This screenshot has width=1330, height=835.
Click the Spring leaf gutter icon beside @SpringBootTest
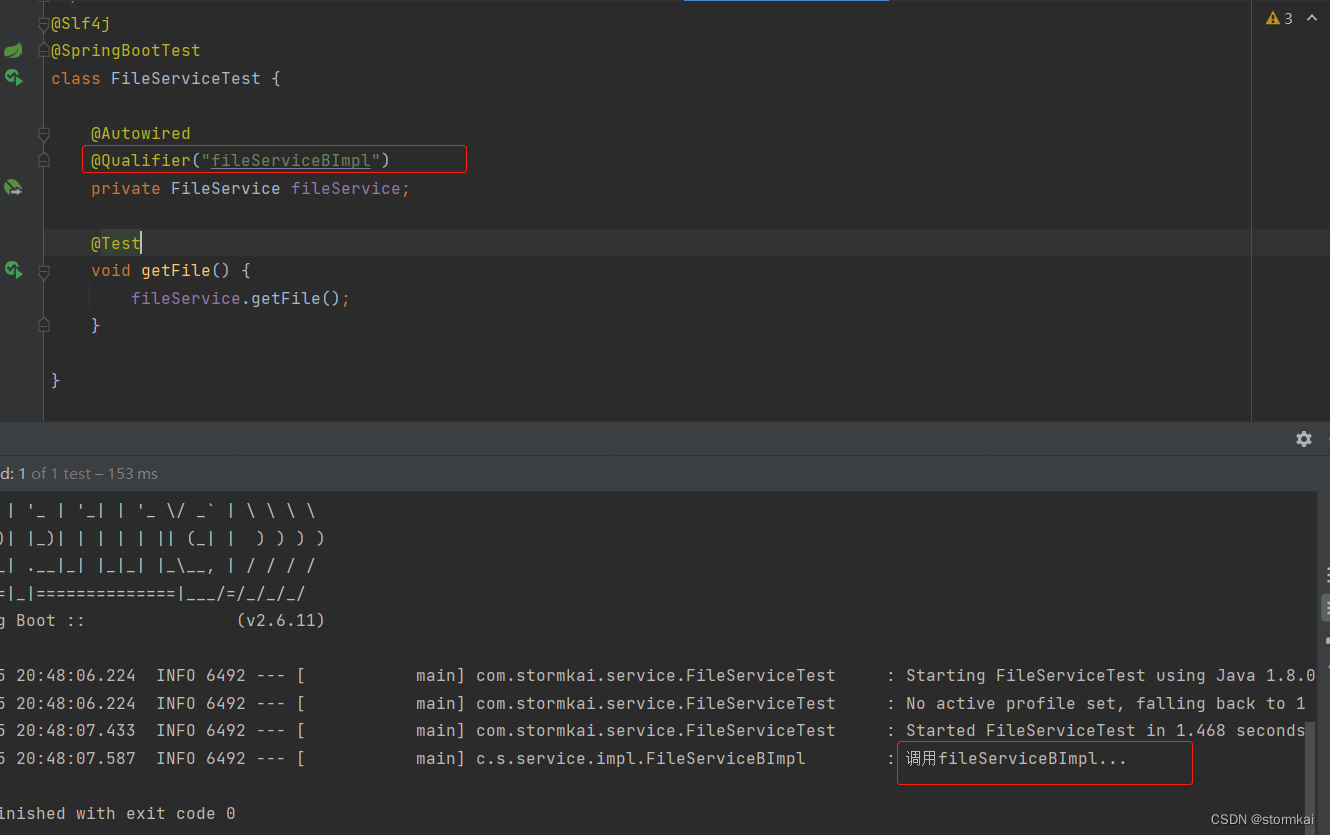(x=13, y=50)
